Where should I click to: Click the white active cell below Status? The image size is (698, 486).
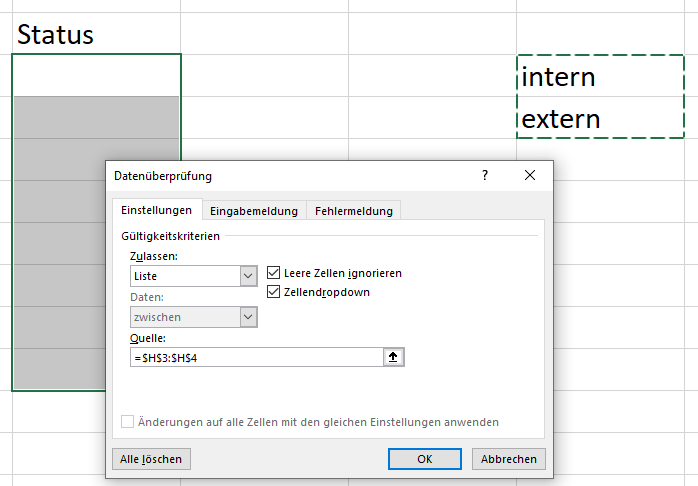tap(96, 75)
